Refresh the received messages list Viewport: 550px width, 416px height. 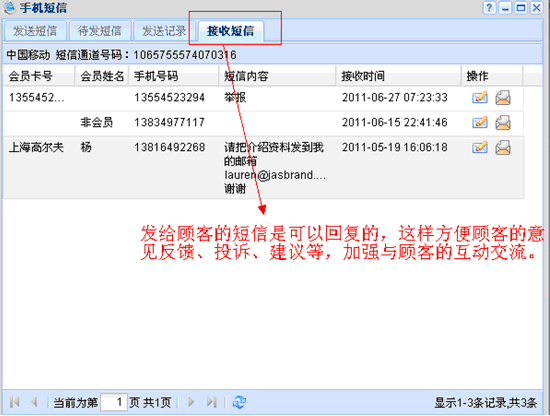click(239, 402)
